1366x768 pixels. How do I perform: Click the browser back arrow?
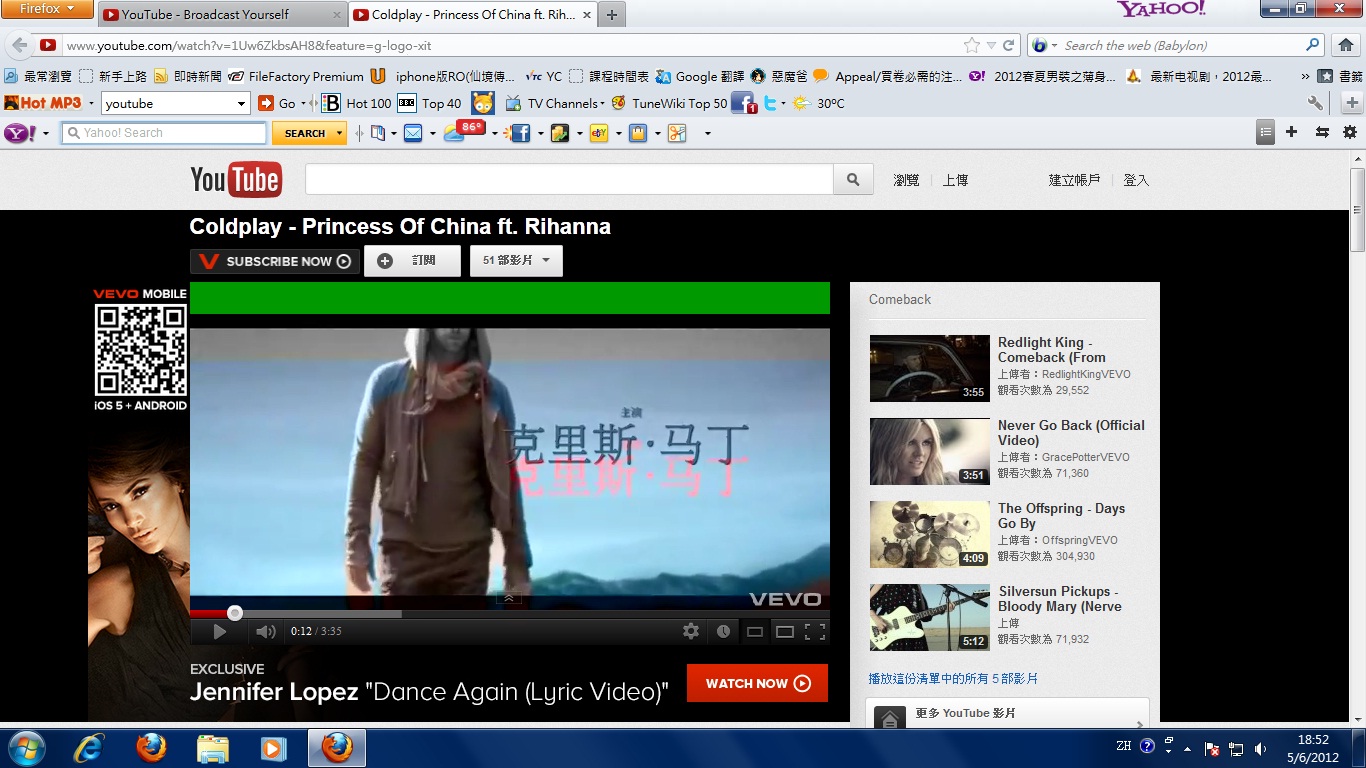click(18, 45)
